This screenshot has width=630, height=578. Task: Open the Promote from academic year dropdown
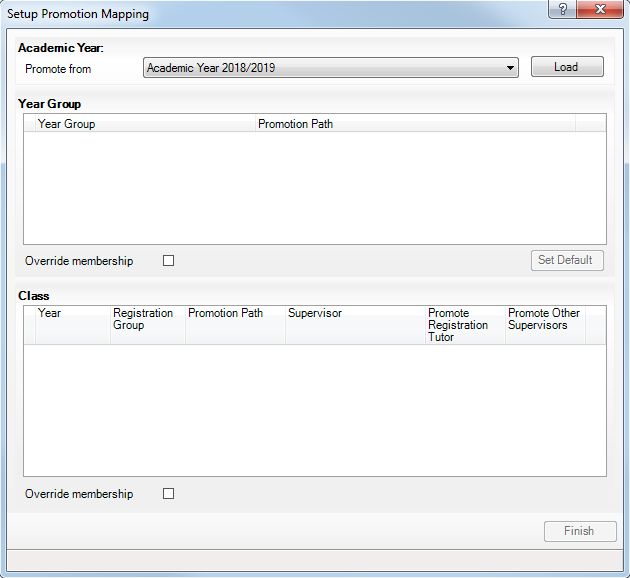coord(331,67)
